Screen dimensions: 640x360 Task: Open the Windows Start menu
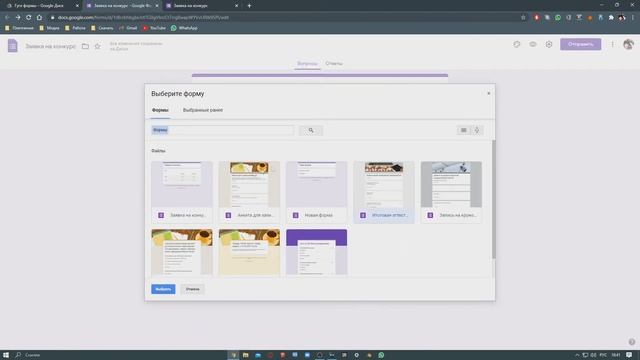pos(6,355)
